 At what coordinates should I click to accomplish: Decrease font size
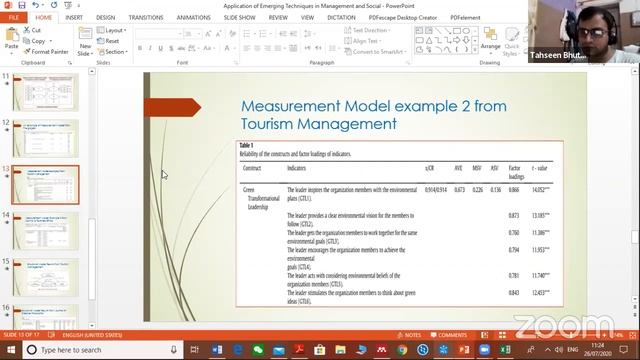(219, 34)
